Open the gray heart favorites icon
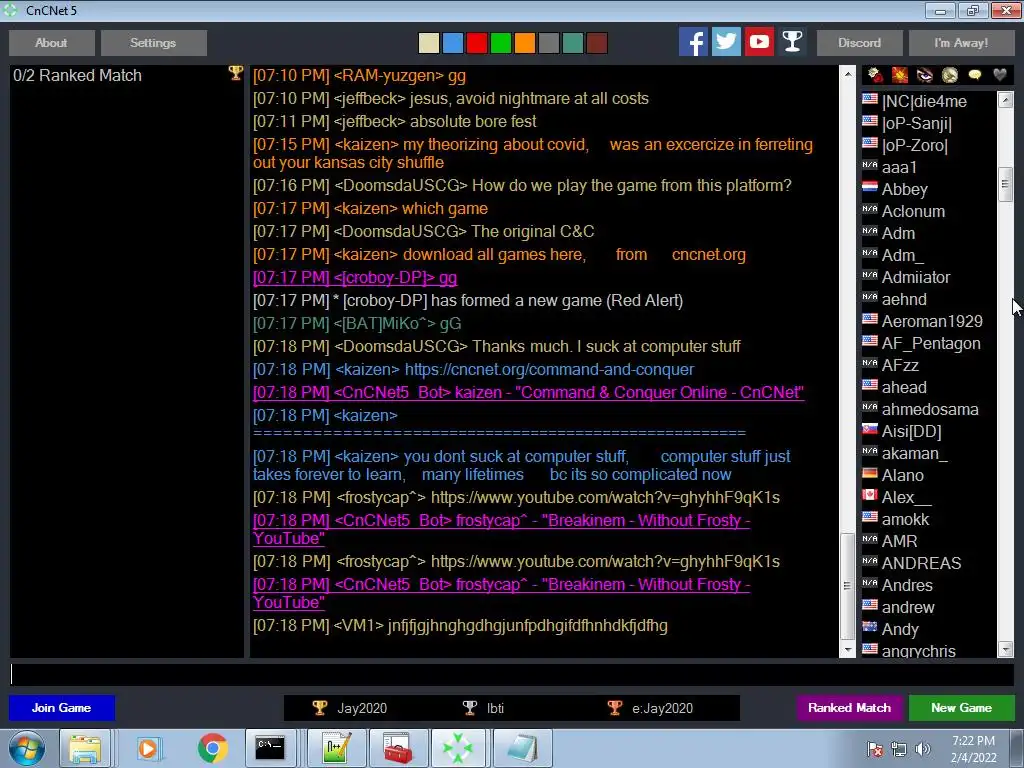The width and height of the screenshot is (1024, 768). click(x=999, y=75)
